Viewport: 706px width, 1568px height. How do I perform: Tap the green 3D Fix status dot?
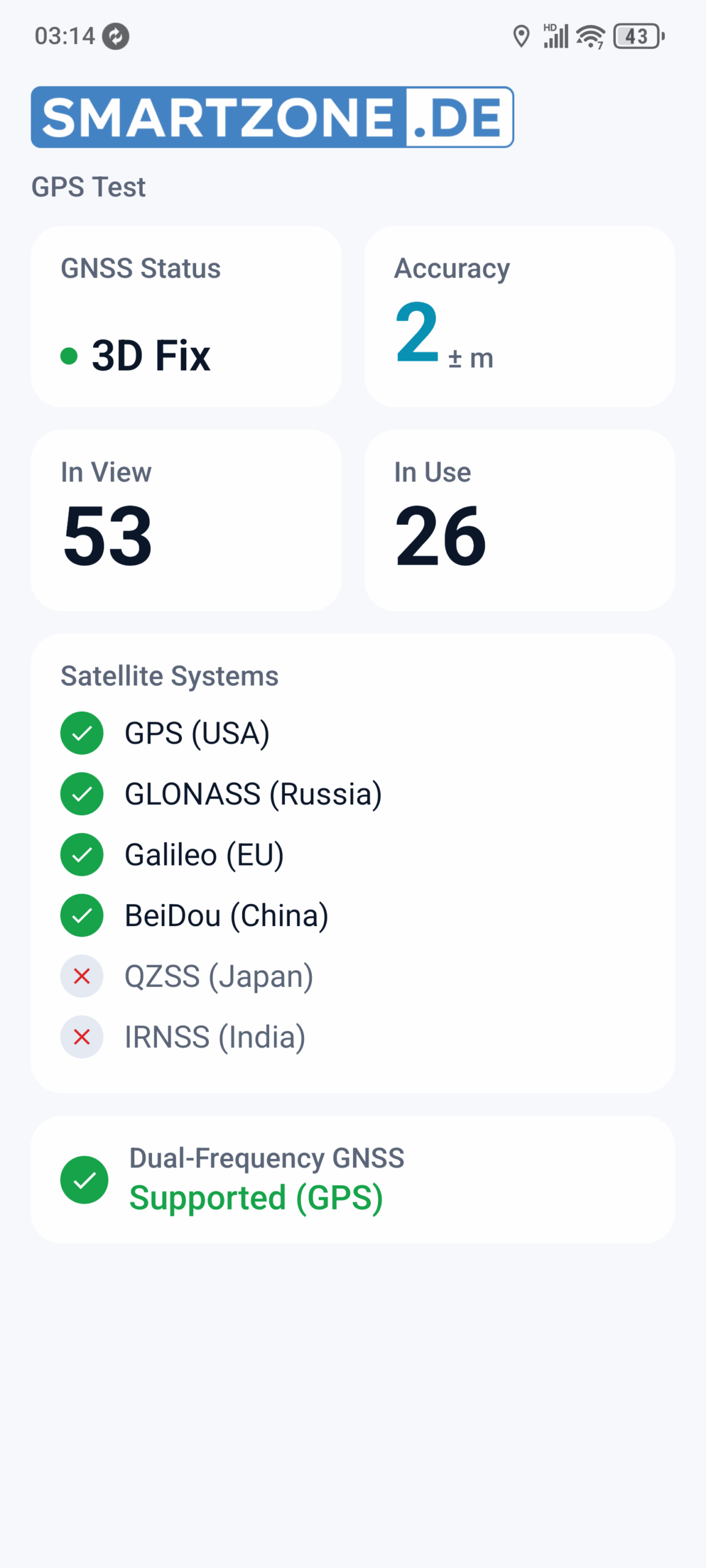pos(69,355)
